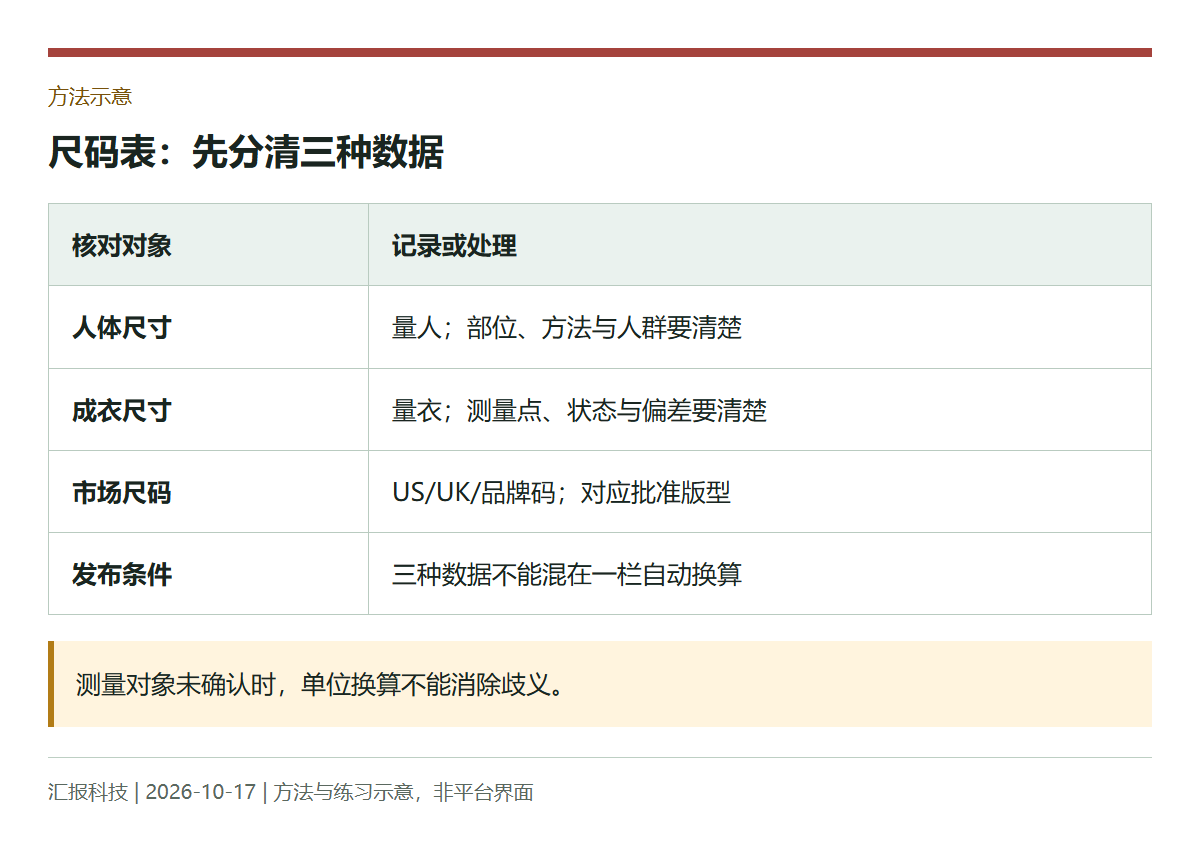Click the heading '尺码表：先分清三种数据'
Screen dimensions: 1200x852
coord(246,153)
